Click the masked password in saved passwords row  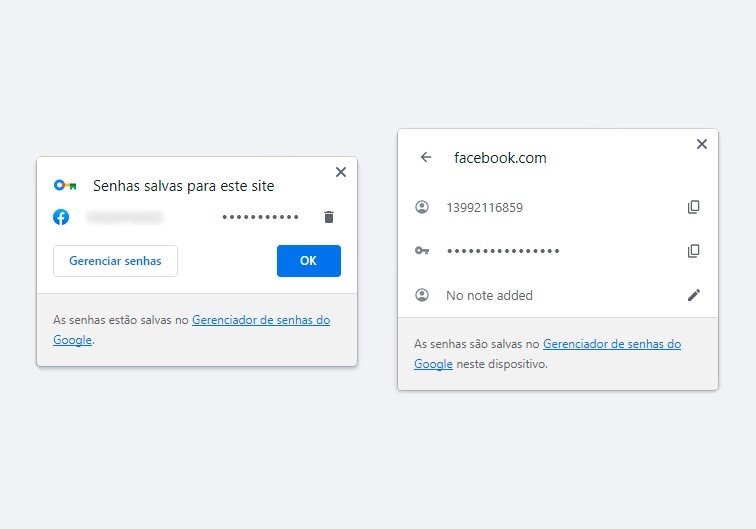coord(260,217)
